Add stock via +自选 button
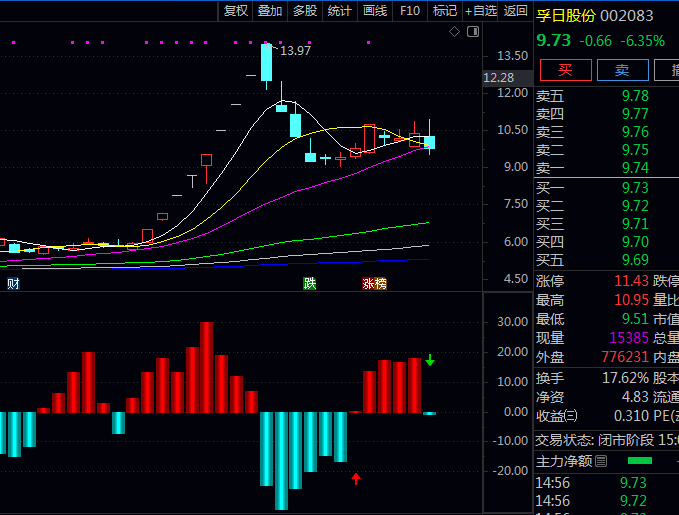The image size is (679, 515). (x=480, y=11)
